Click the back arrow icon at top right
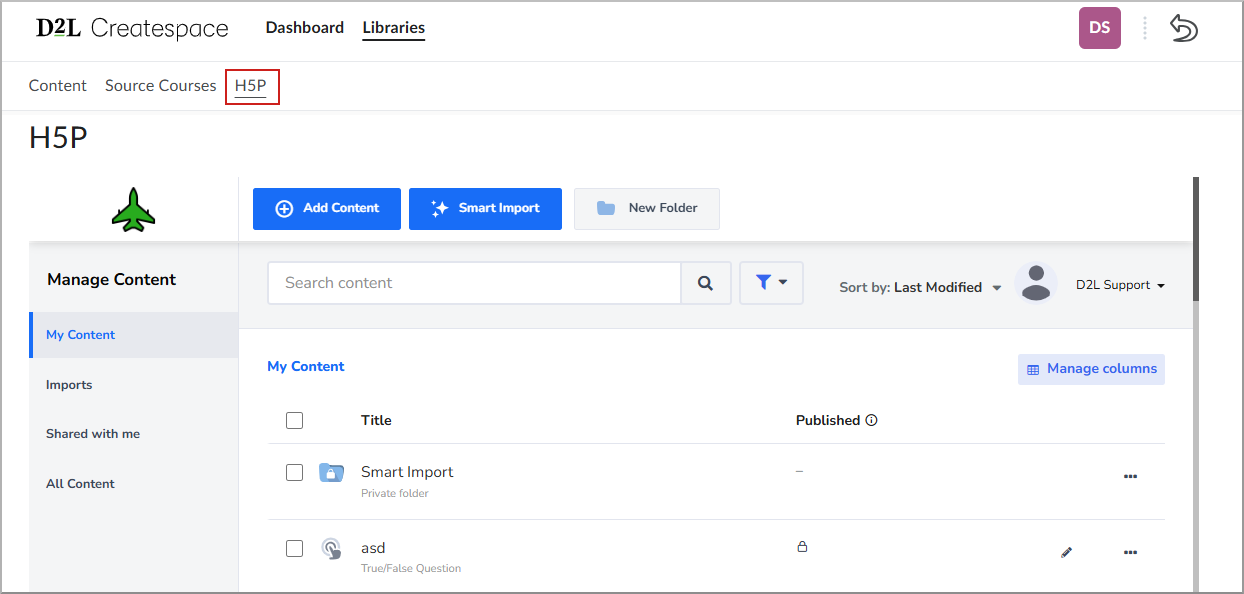The width and height of the screenshot is (1244, 594). (x=1184, y=28)
